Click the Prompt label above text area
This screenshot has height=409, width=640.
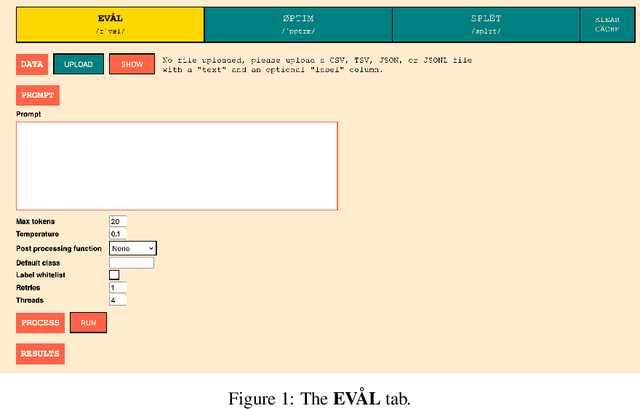[29, 114]
